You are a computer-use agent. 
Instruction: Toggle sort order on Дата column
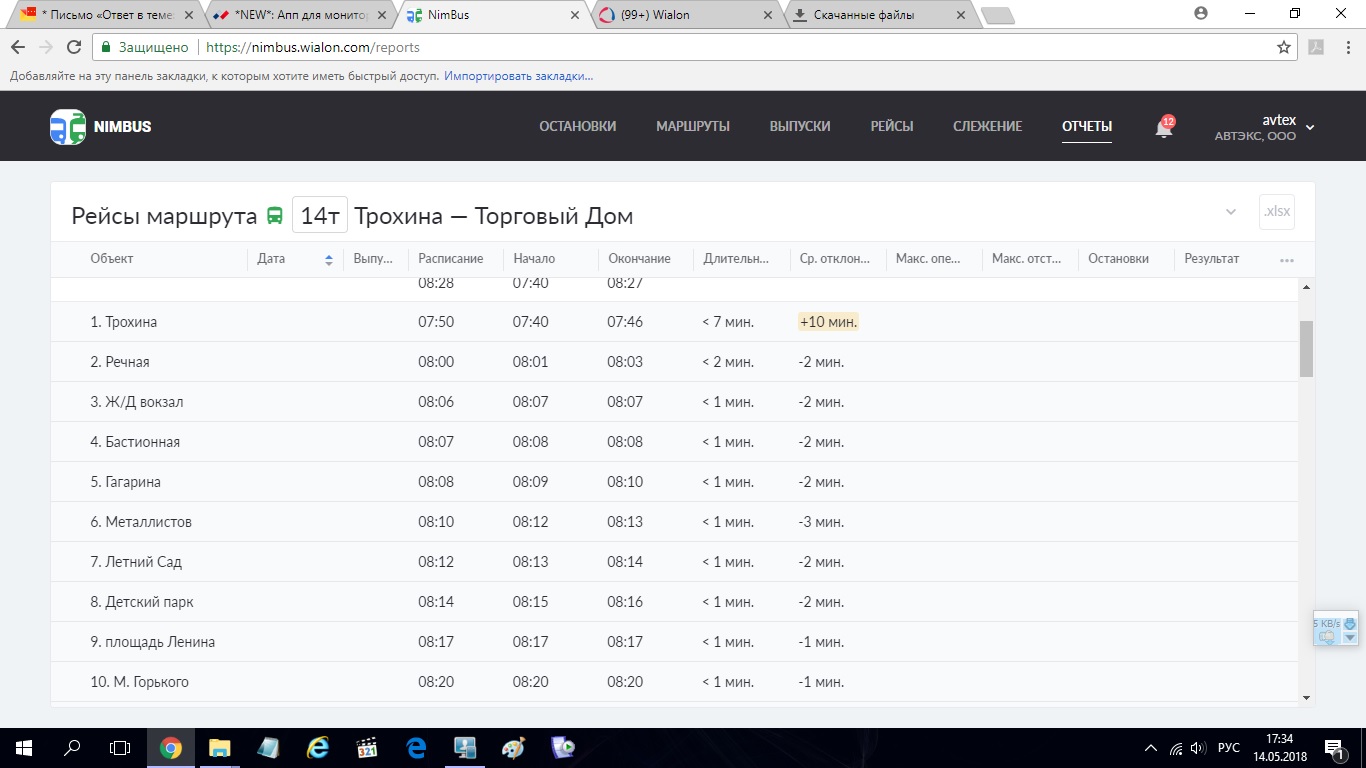pyautogui.click(x=328, y=260)
